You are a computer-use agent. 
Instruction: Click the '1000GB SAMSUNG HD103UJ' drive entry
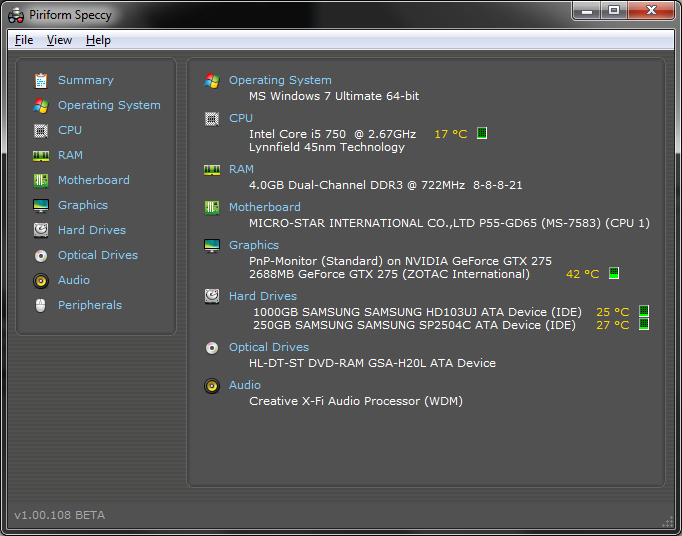coord(418,312)
